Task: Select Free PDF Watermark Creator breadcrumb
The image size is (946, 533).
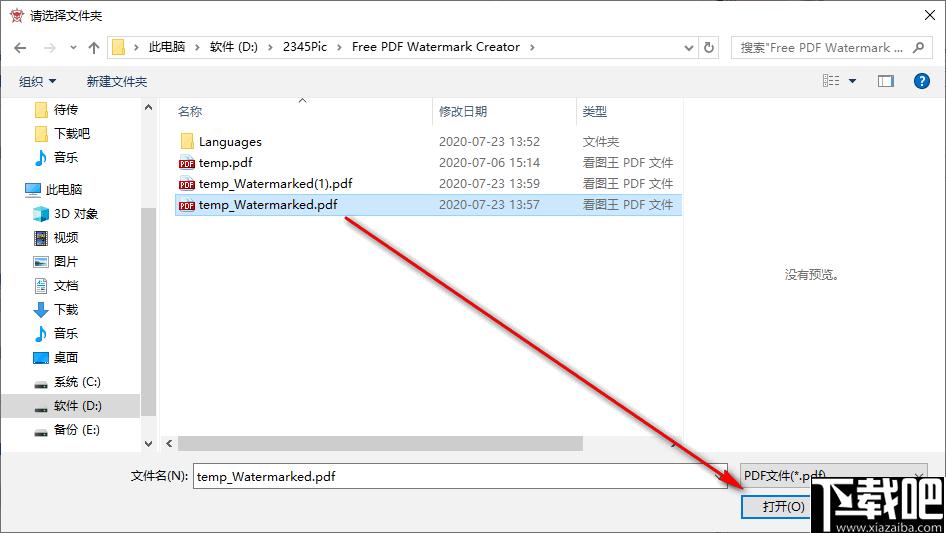Action: pyautogui.click(x=436, y=47)
